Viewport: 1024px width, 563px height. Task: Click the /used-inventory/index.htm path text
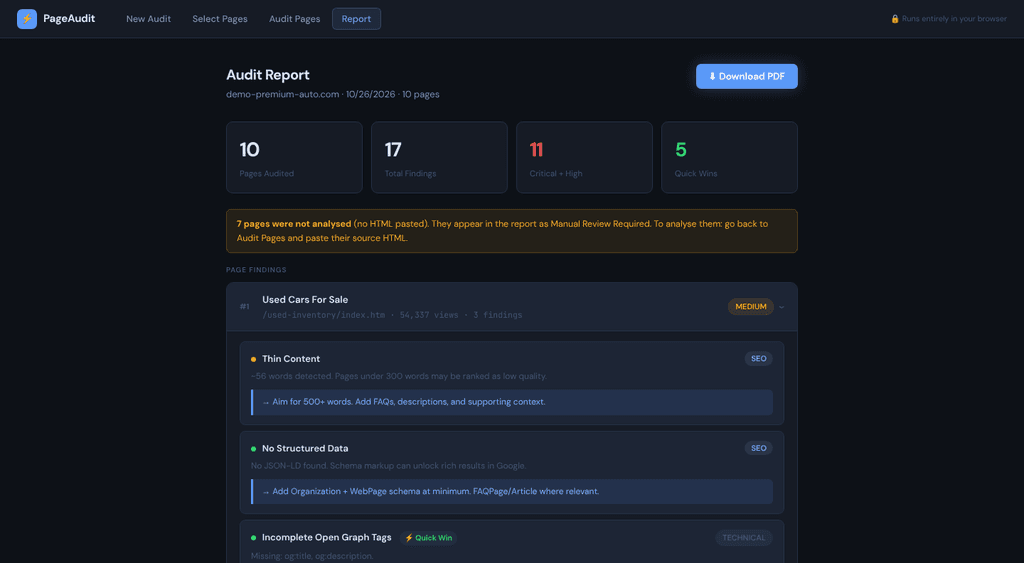[323, 315]
